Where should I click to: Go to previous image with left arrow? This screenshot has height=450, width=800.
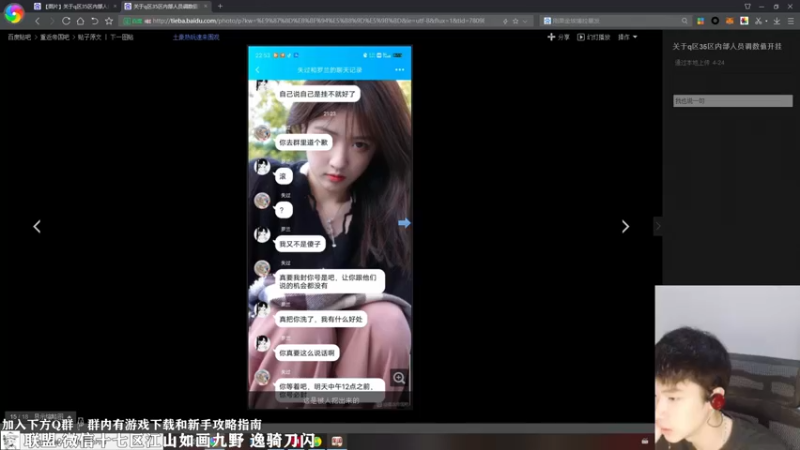[37, 227]
